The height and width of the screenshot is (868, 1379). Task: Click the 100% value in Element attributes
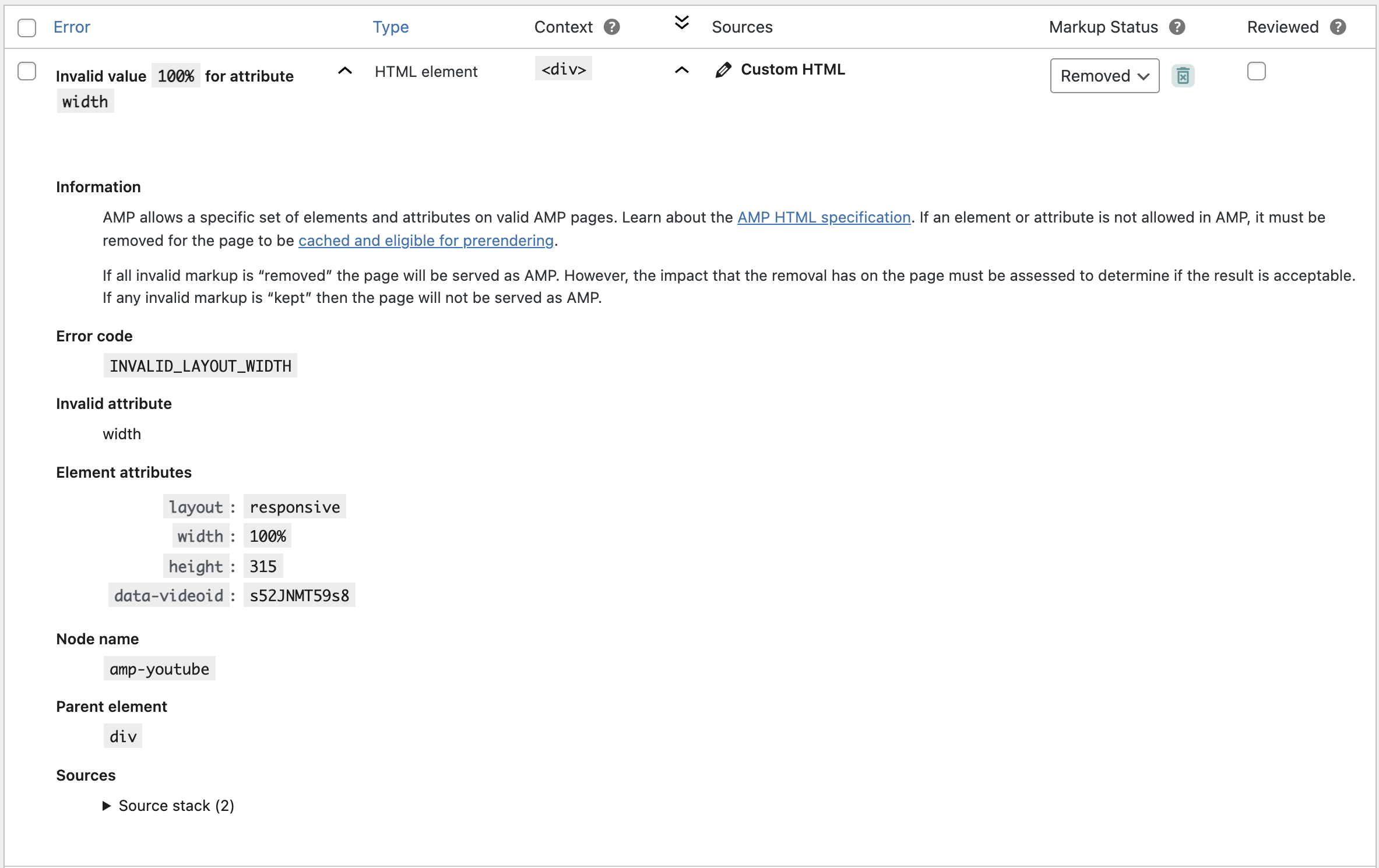point(268,536)
